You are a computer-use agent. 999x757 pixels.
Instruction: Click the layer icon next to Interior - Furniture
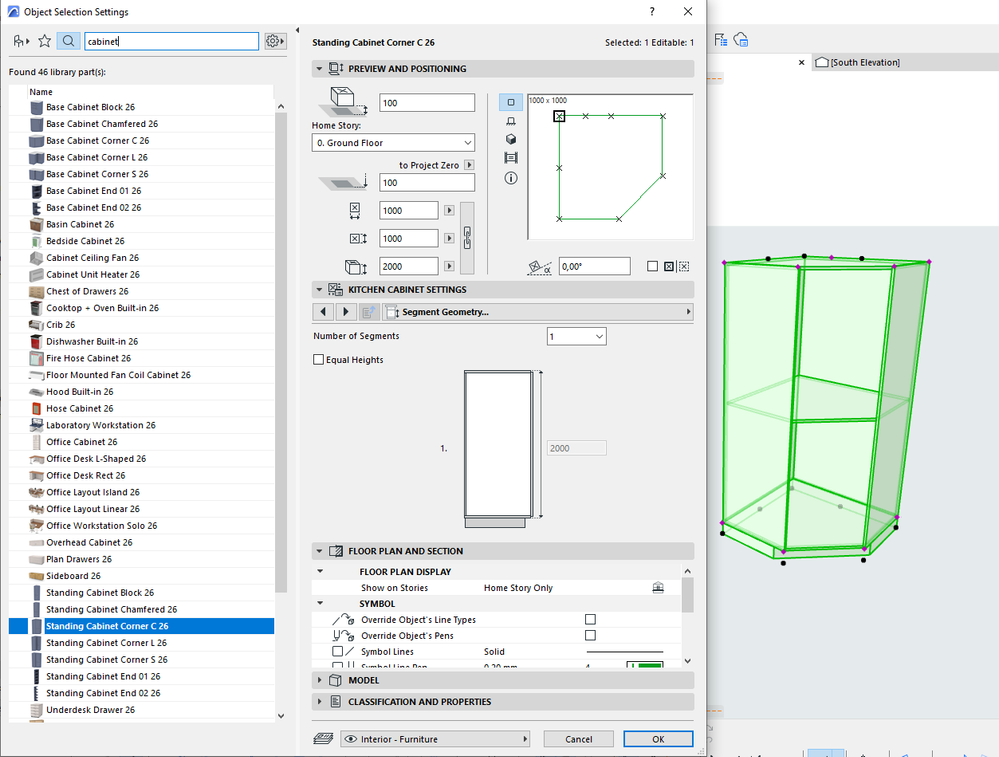324,738
